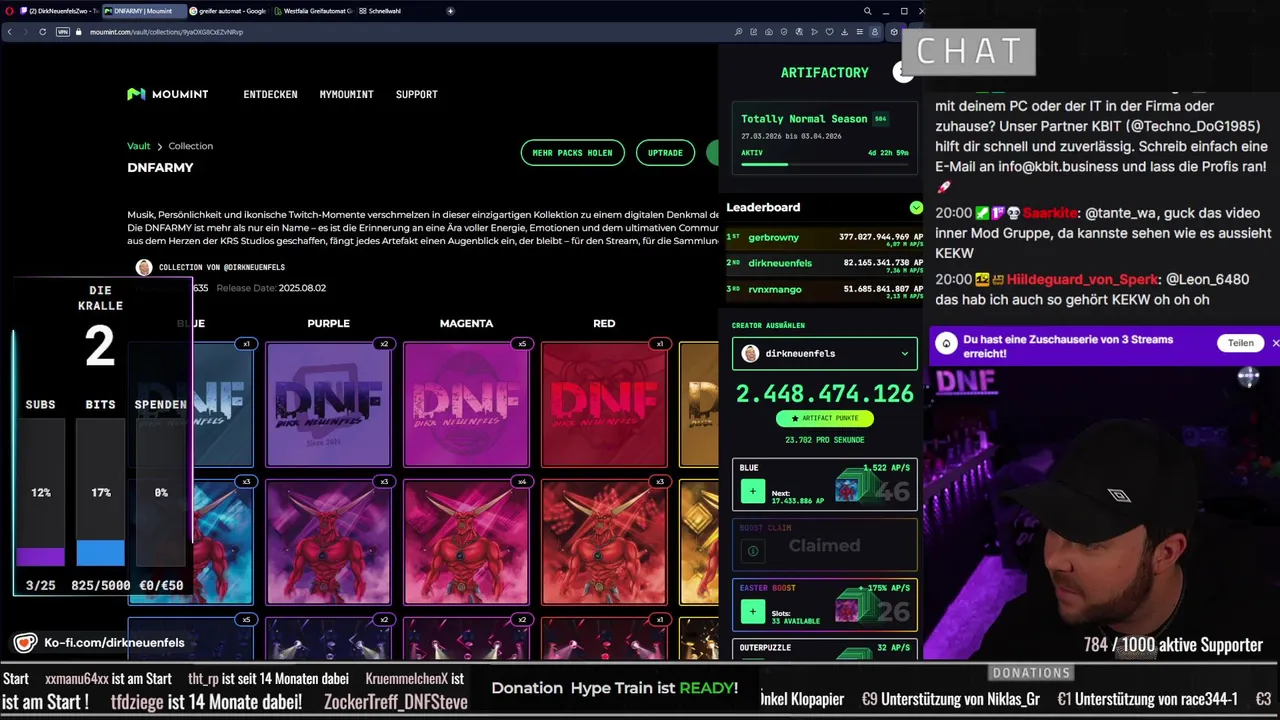This screenshot has width=1280, height=720.
Task: Click the EASTER BOOST plus button
Action: pos(753,610)
